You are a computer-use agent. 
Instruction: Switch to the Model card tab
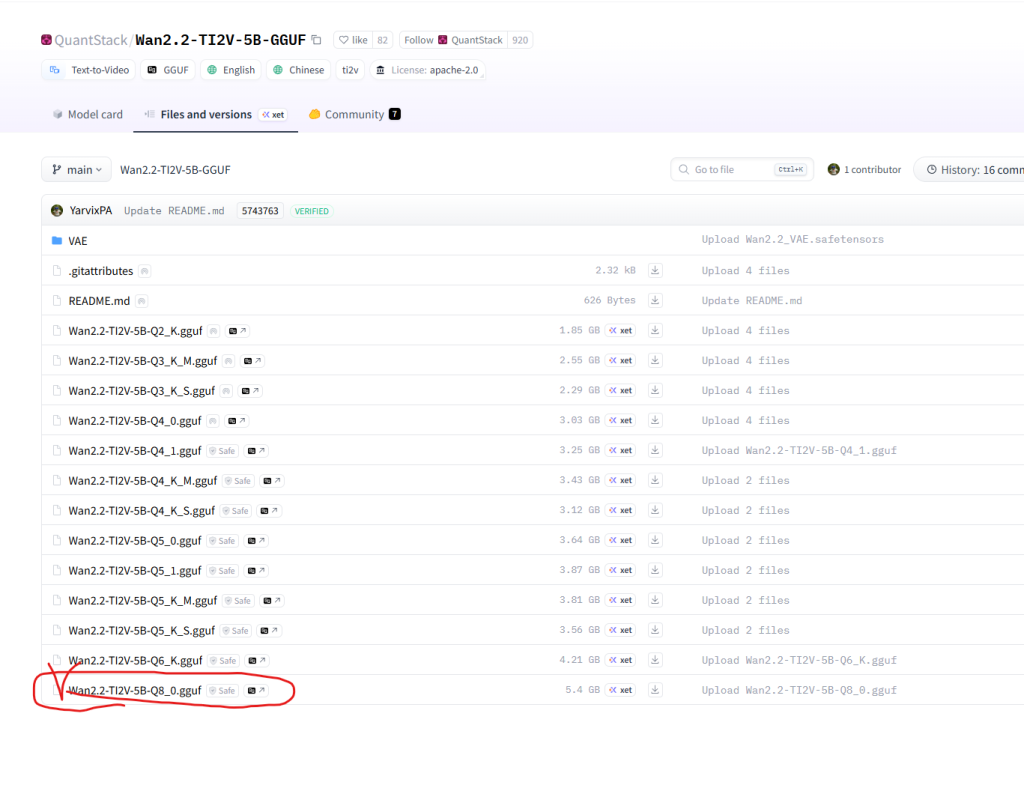[x=87, y=114]
